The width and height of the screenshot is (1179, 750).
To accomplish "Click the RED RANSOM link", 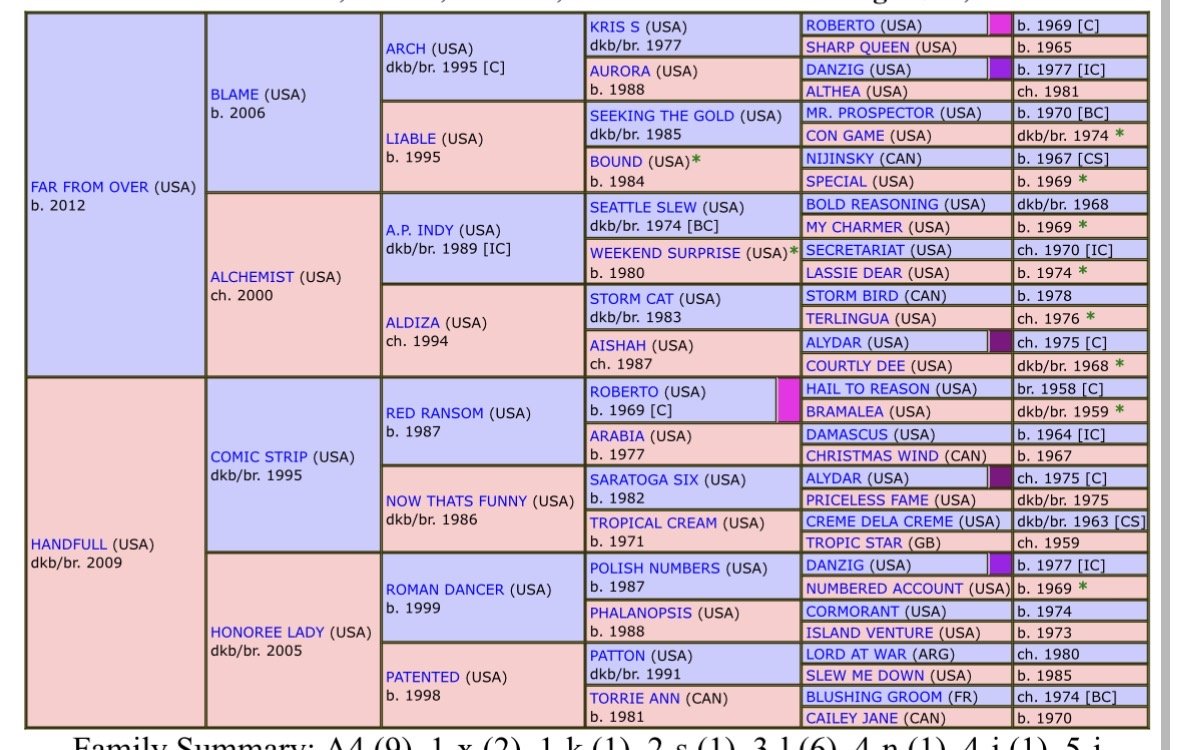I will click(435, 413).
